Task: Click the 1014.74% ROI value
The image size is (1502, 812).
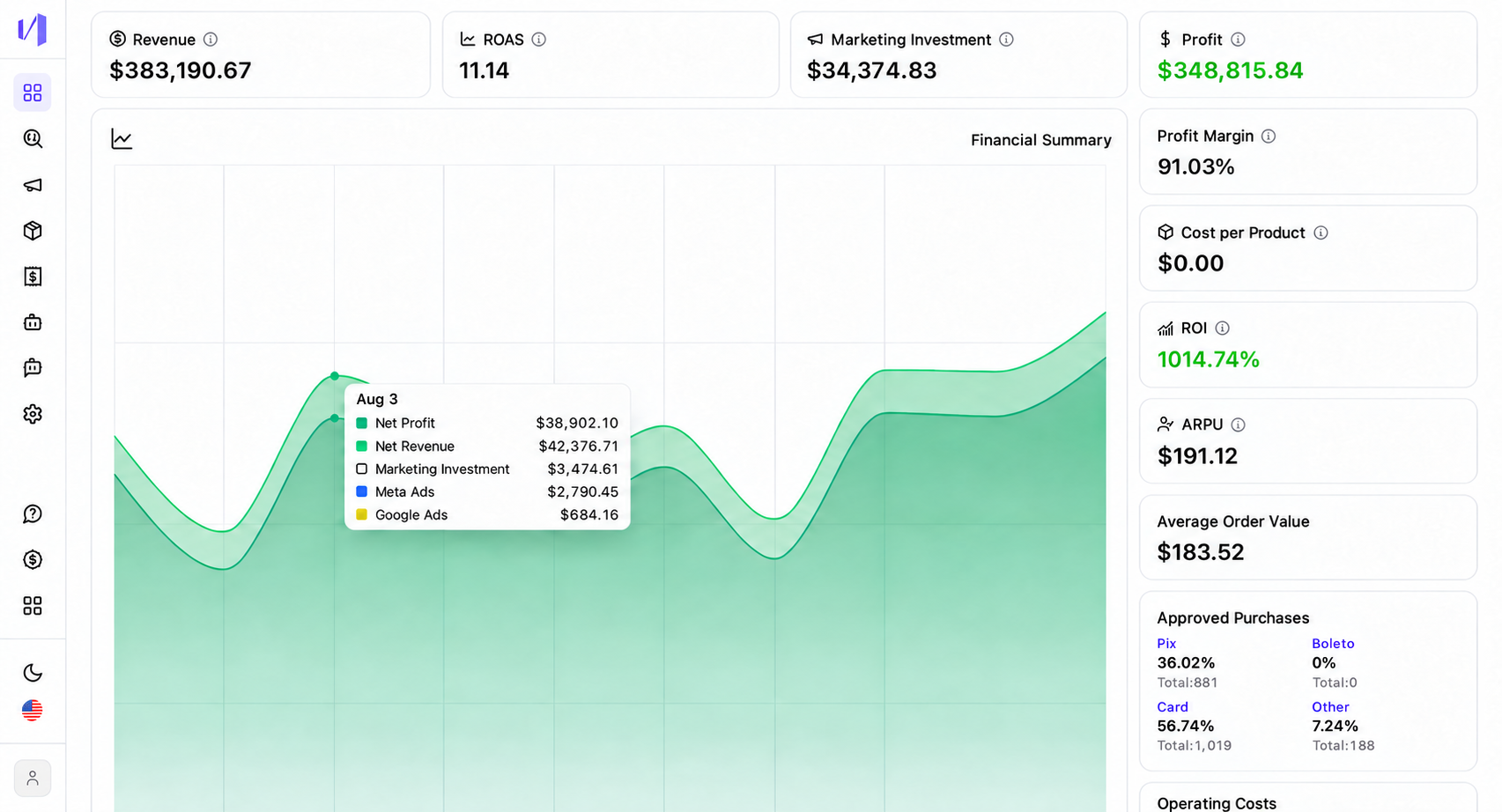Action: tap(1209, 359)
